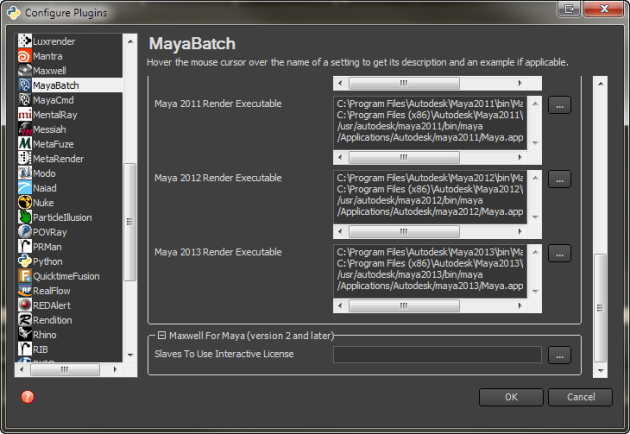
Task: Select the RIB plugin icon
Action: [x=25, y=349]
